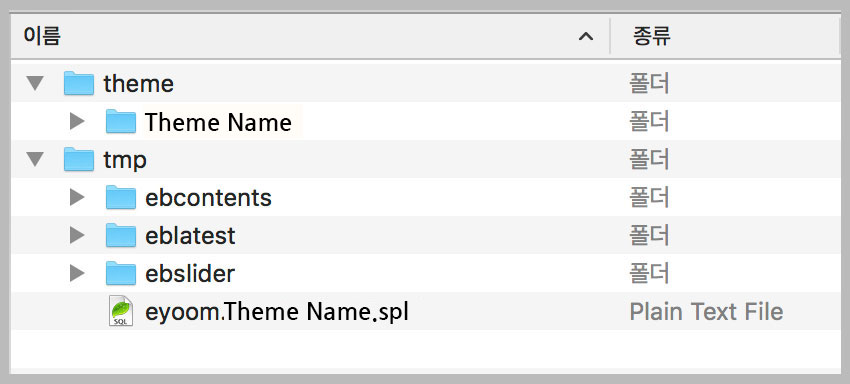Expand the eblatest folder triangle
The height and width of the screenshot is (384, 850).
(78, 235)
